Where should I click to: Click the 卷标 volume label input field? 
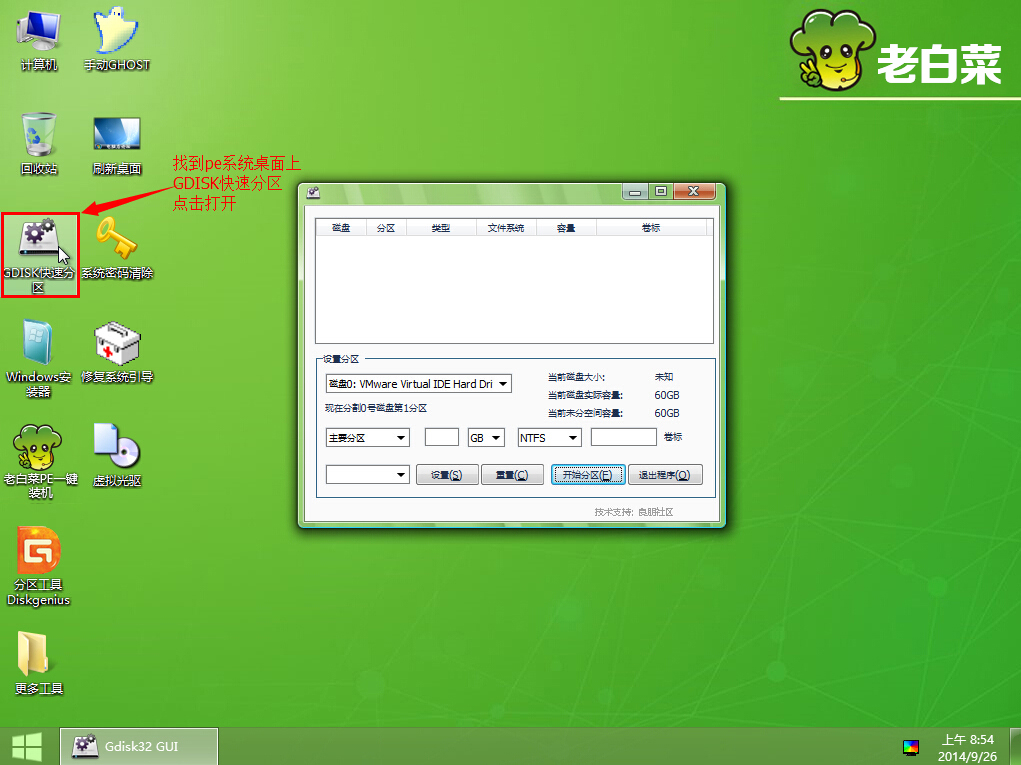(623, 437)
